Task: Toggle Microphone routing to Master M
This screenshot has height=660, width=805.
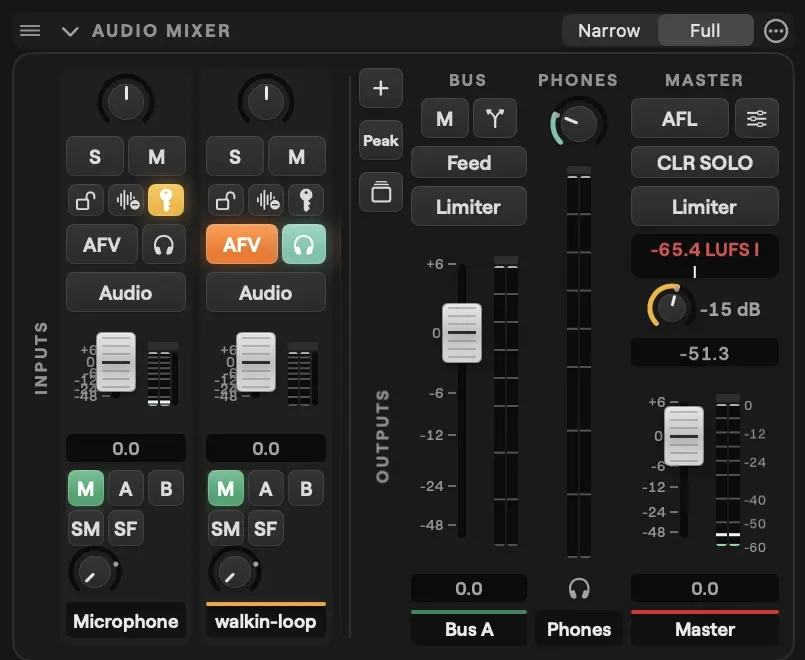Action: (x=86, y=489)
